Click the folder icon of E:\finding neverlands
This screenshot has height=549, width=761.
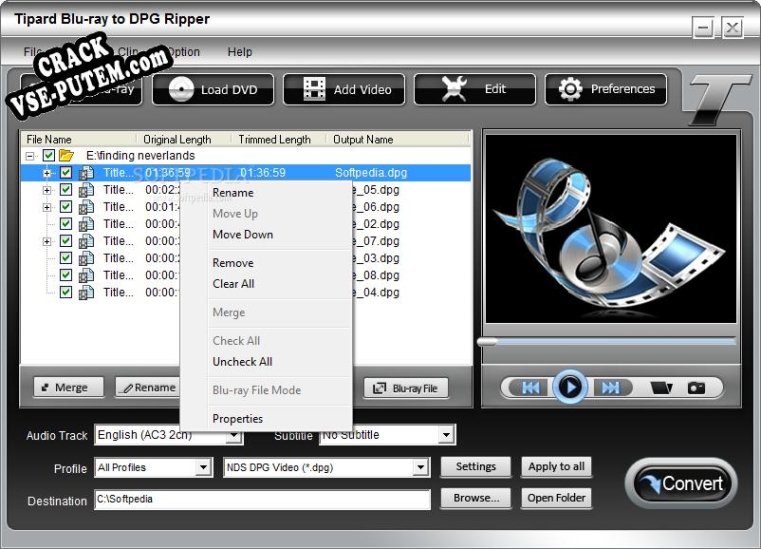[66, 155]
